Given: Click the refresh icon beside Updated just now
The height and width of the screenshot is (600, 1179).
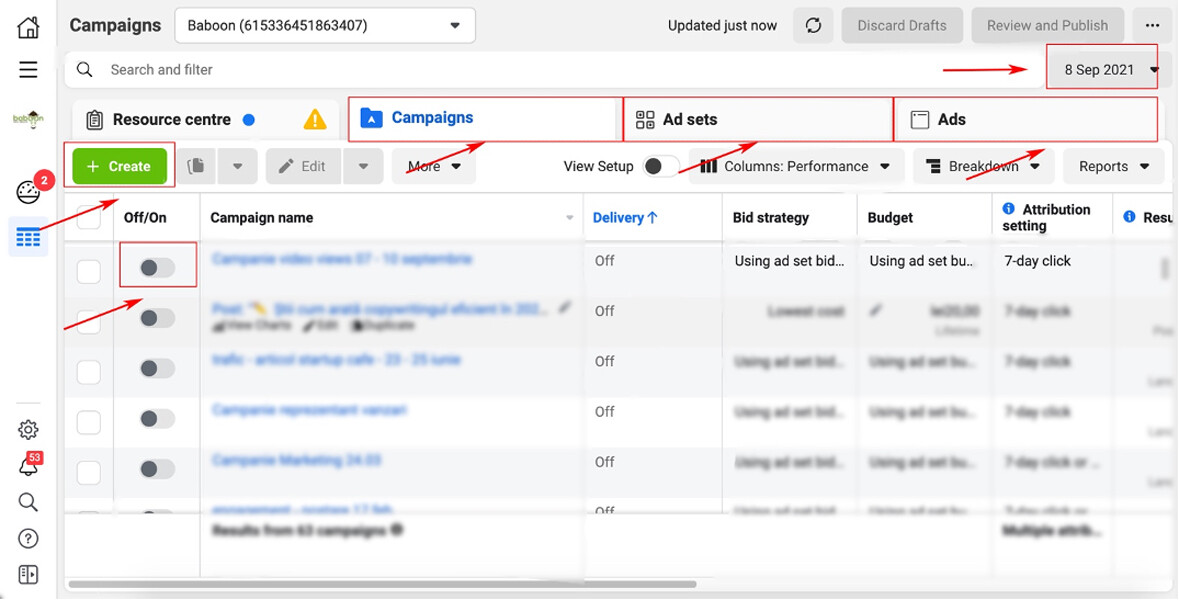Looking at the screenshot, I should point(813,26).
